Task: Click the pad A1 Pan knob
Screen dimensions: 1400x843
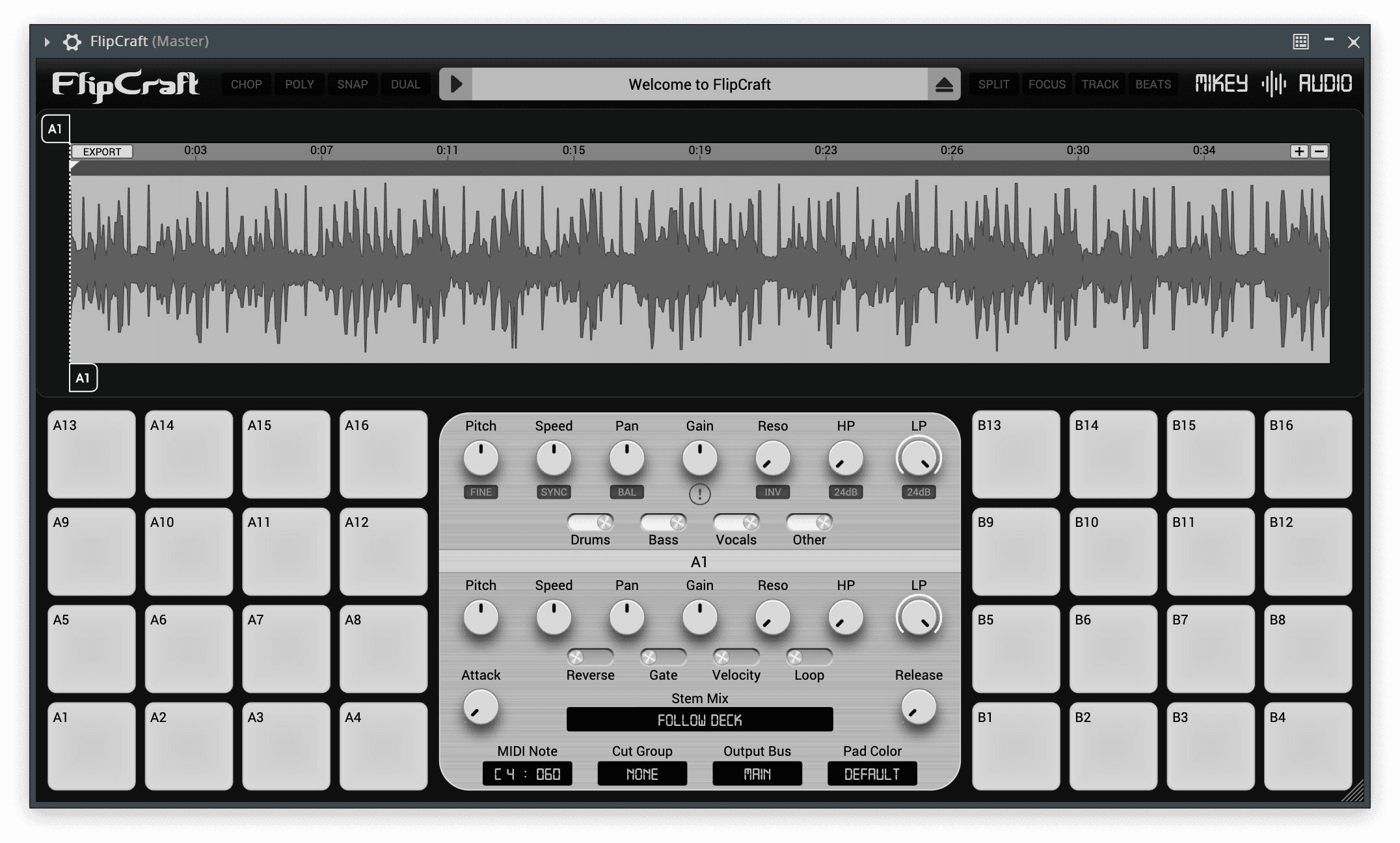Action: 626,617
